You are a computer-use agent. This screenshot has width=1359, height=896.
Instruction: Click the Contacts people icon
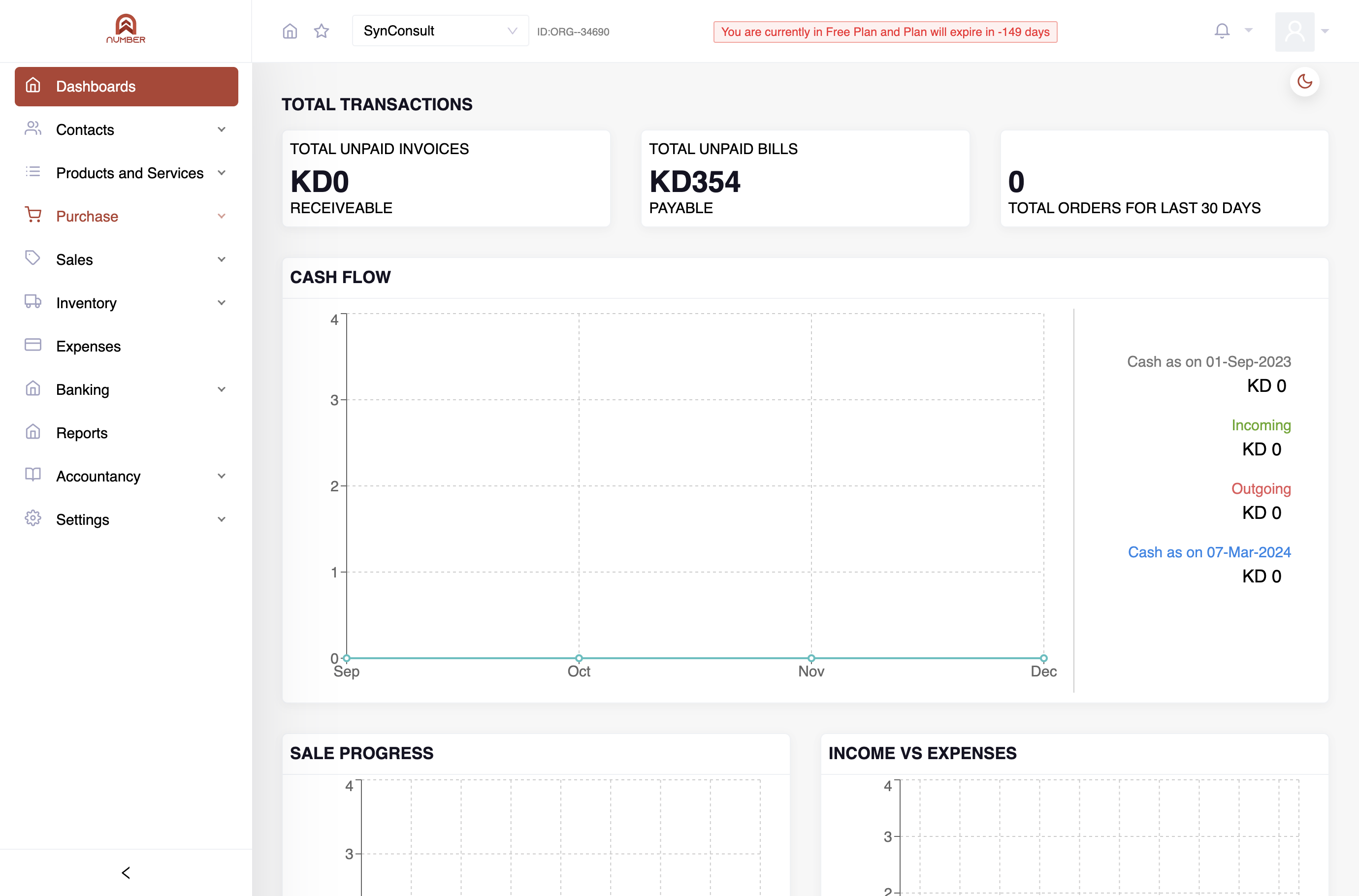pyautogui.click(x=33, y=129)
